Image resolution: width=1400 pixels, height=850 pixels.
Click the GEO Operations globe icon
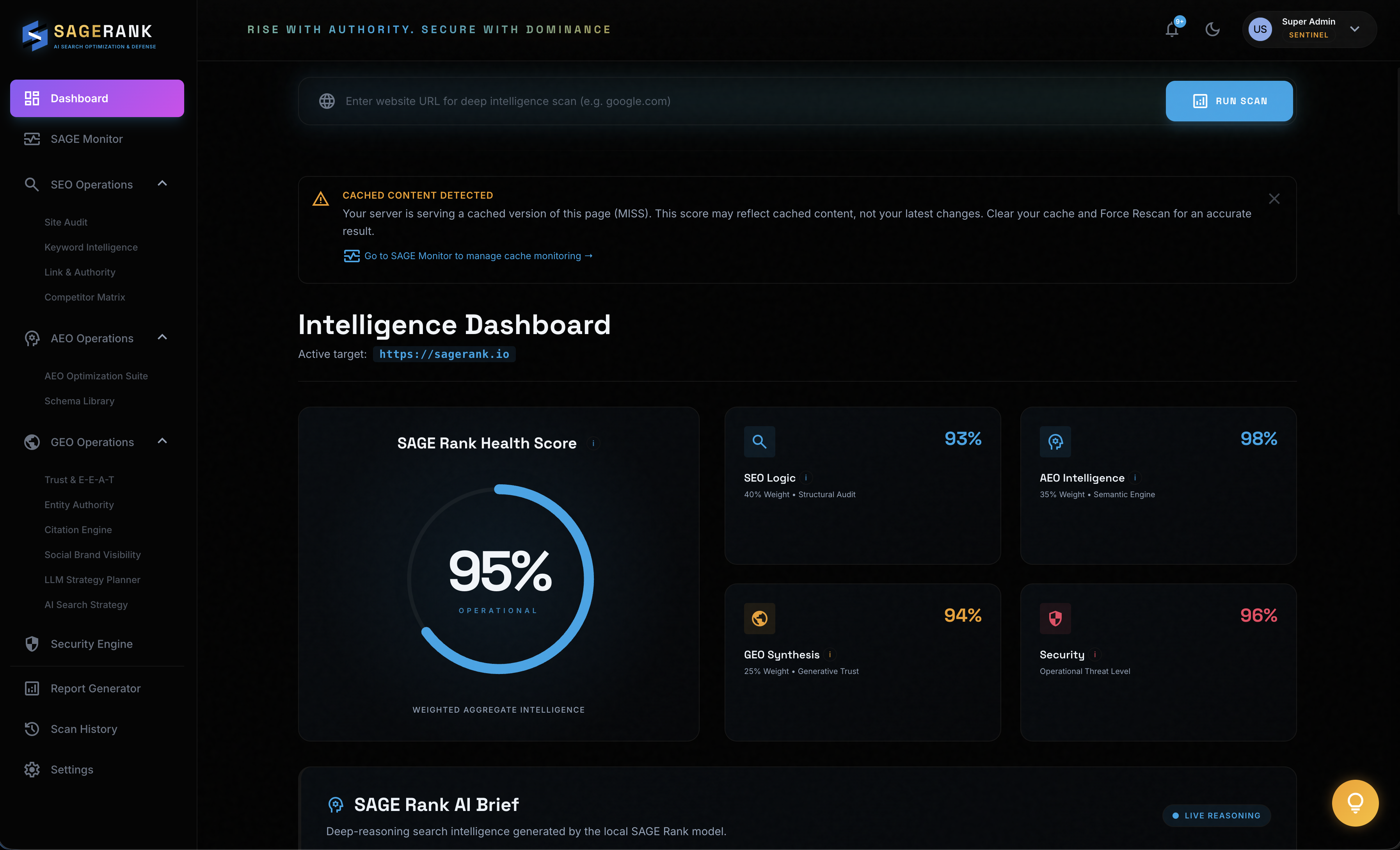pyautogui.click(x=32, y=442)
